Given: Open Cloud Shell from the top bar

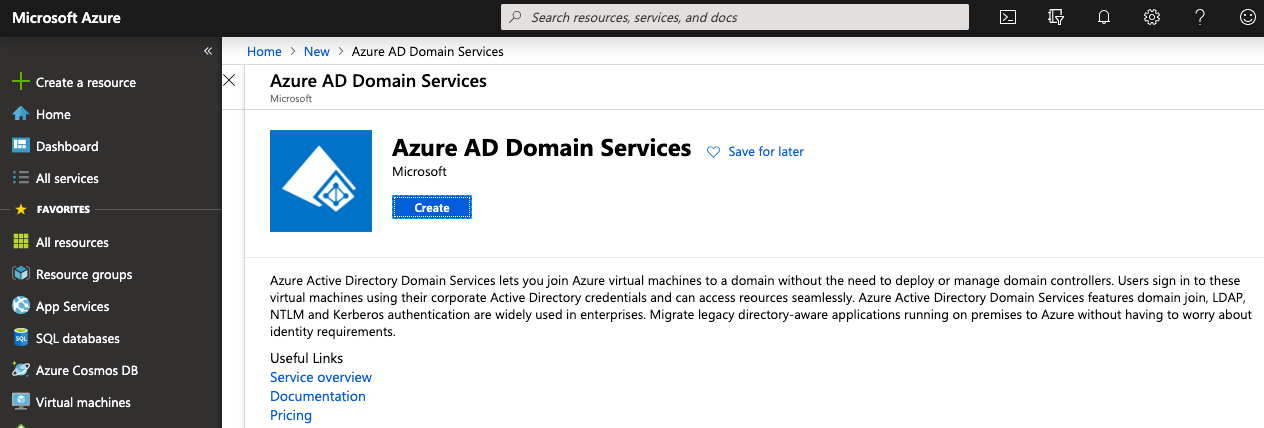Looking at the screenshot, I should point(1009,17).
